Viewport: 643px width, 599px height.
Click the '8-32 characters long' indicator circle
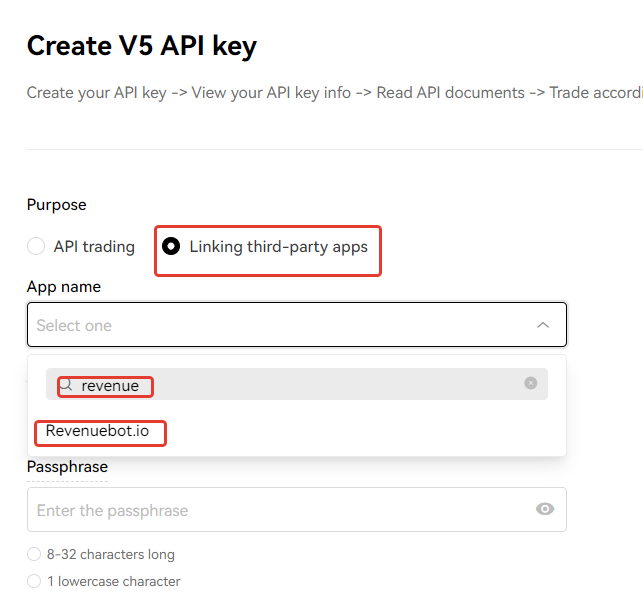[34, 554]
